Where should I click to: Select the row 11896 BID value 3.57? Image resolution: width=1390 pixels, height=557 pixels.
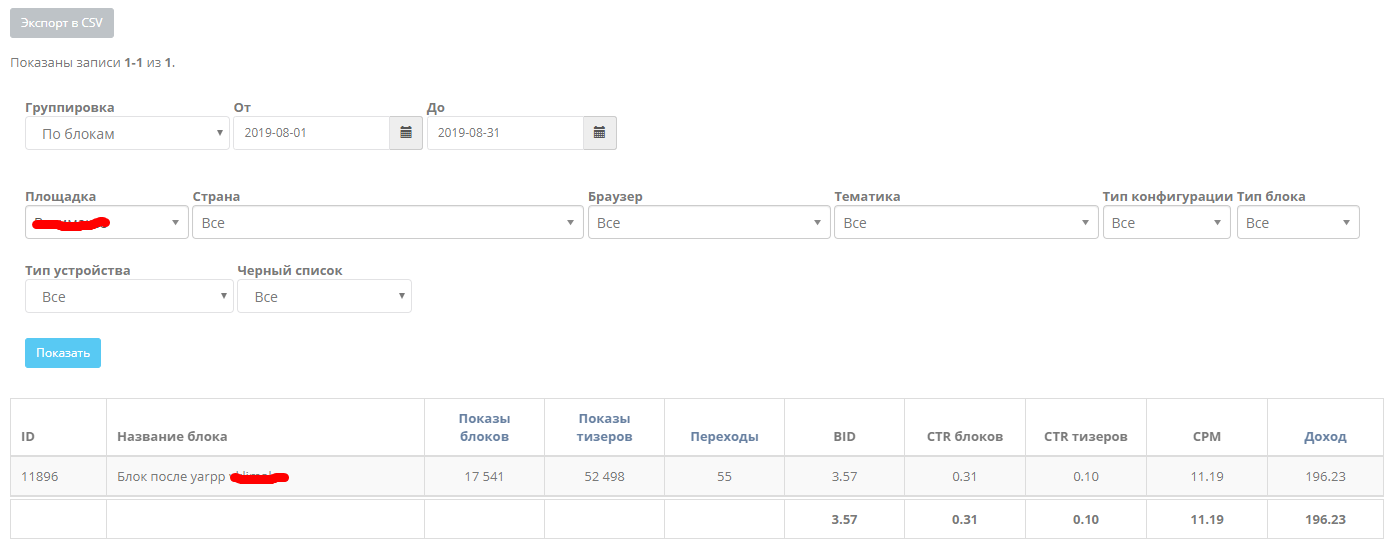[x=844, y=476]
